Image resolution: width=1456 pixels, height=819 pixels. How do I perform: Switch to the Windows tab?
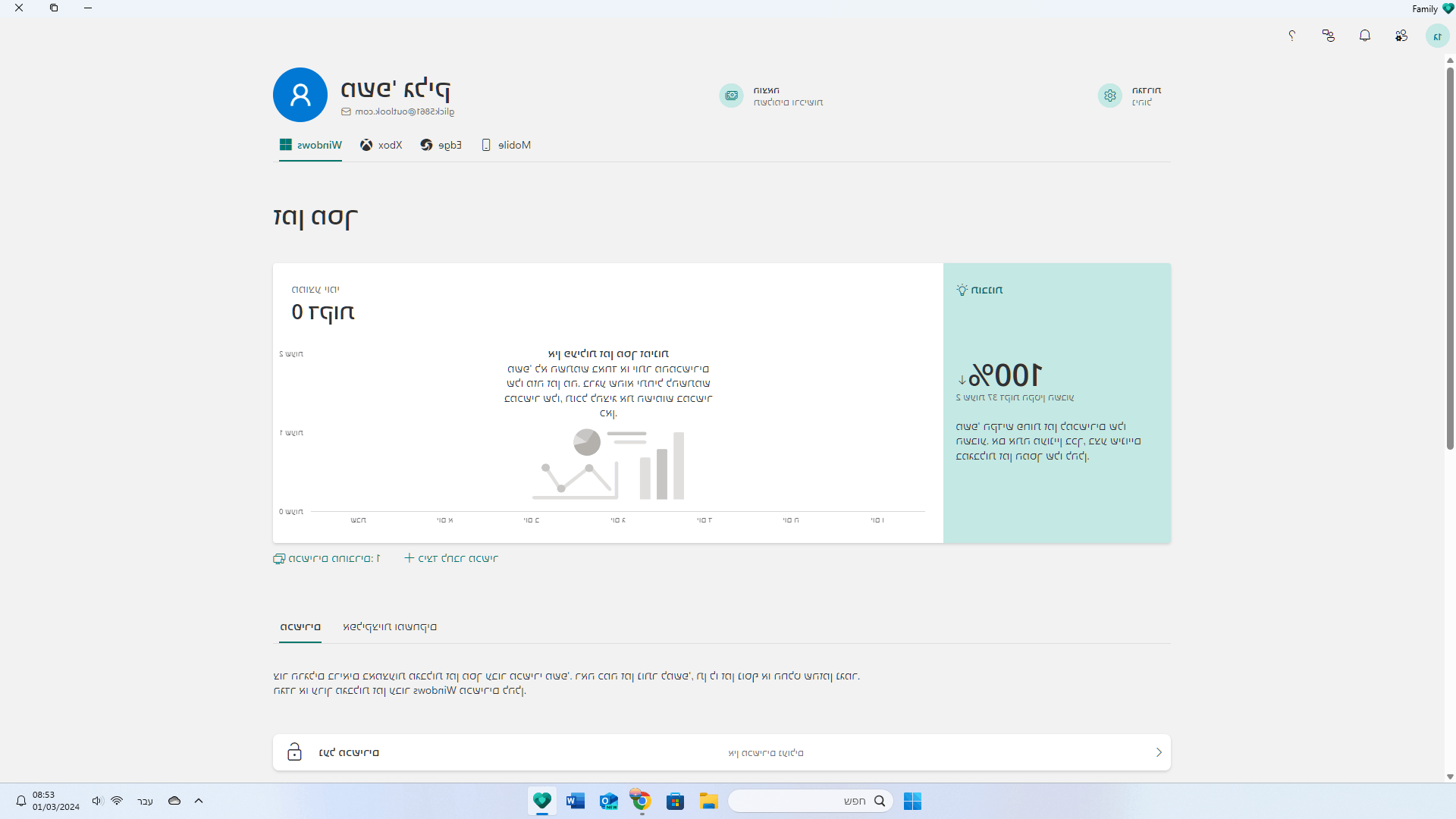(x=311, y=145)
